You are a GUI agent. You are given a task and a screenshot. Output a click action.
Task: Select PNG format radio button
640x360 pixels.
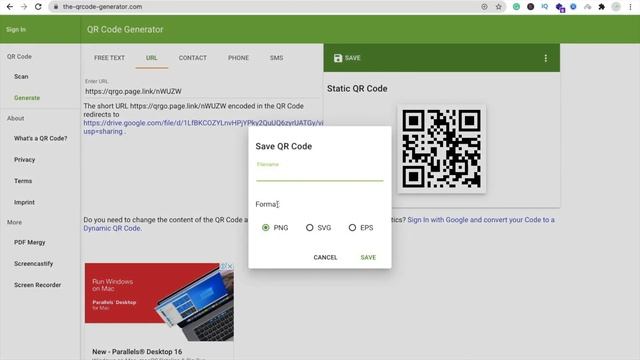click(x=266, y=227)
